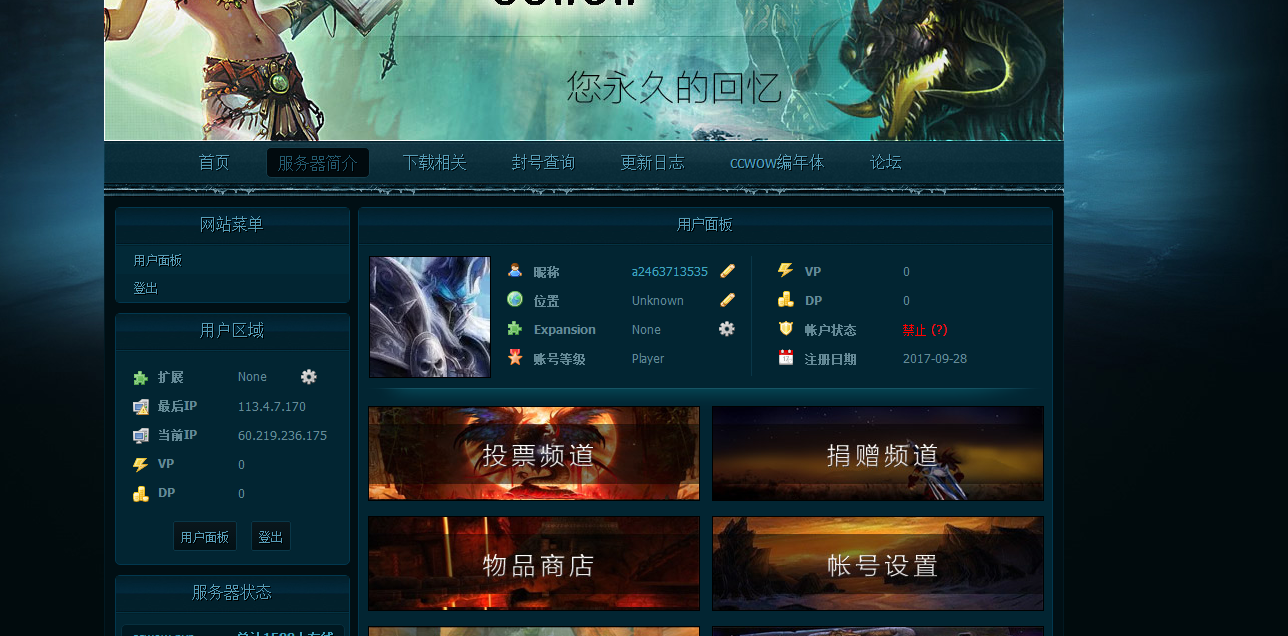Image resolution: width=1288 pixels, height=636 pixels.
Task: Click the warning computer icon beside 最后IP
Action: coord(141,406)
